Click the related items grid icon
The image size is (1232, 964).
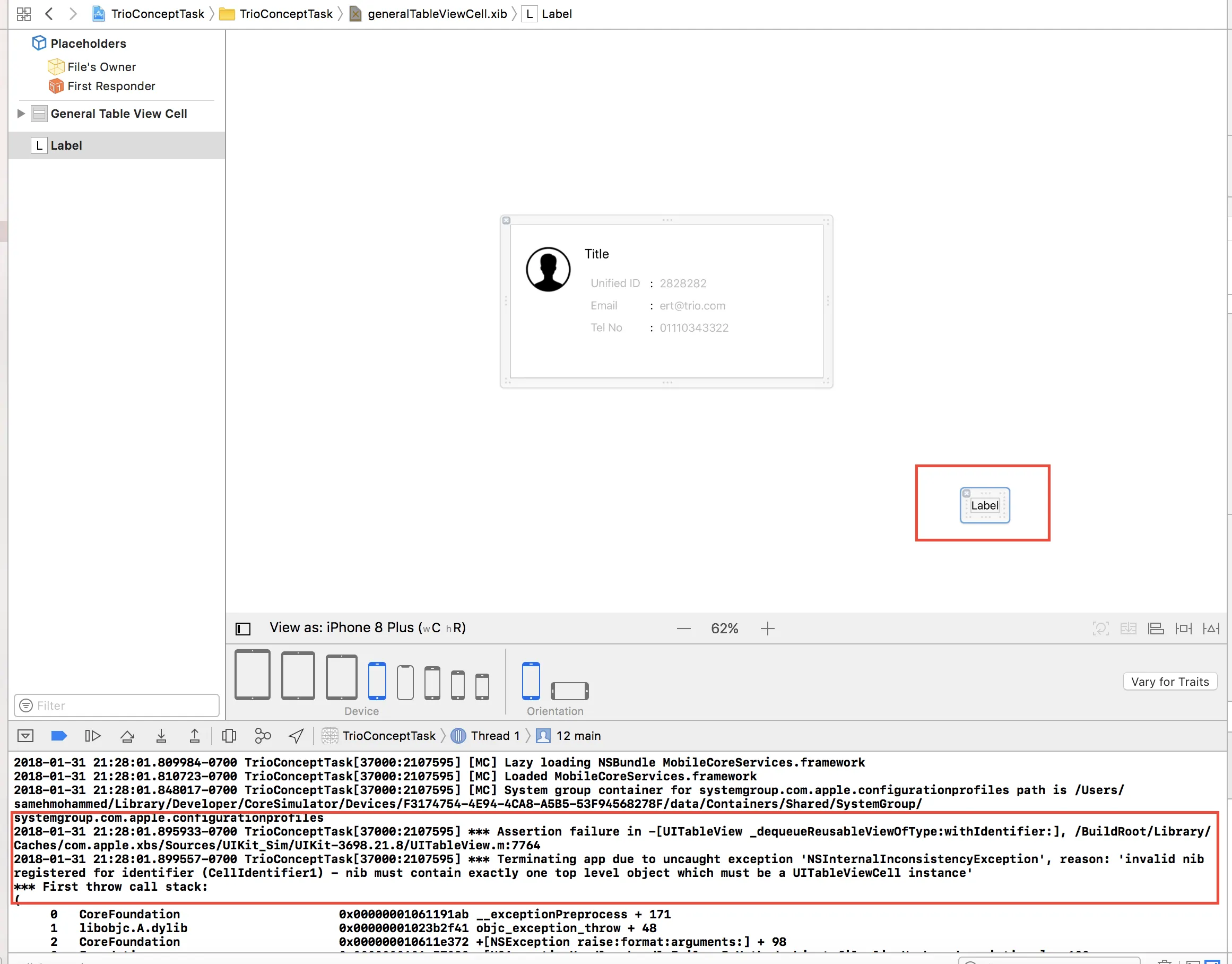pyautogui.click(x=24, y=14)
